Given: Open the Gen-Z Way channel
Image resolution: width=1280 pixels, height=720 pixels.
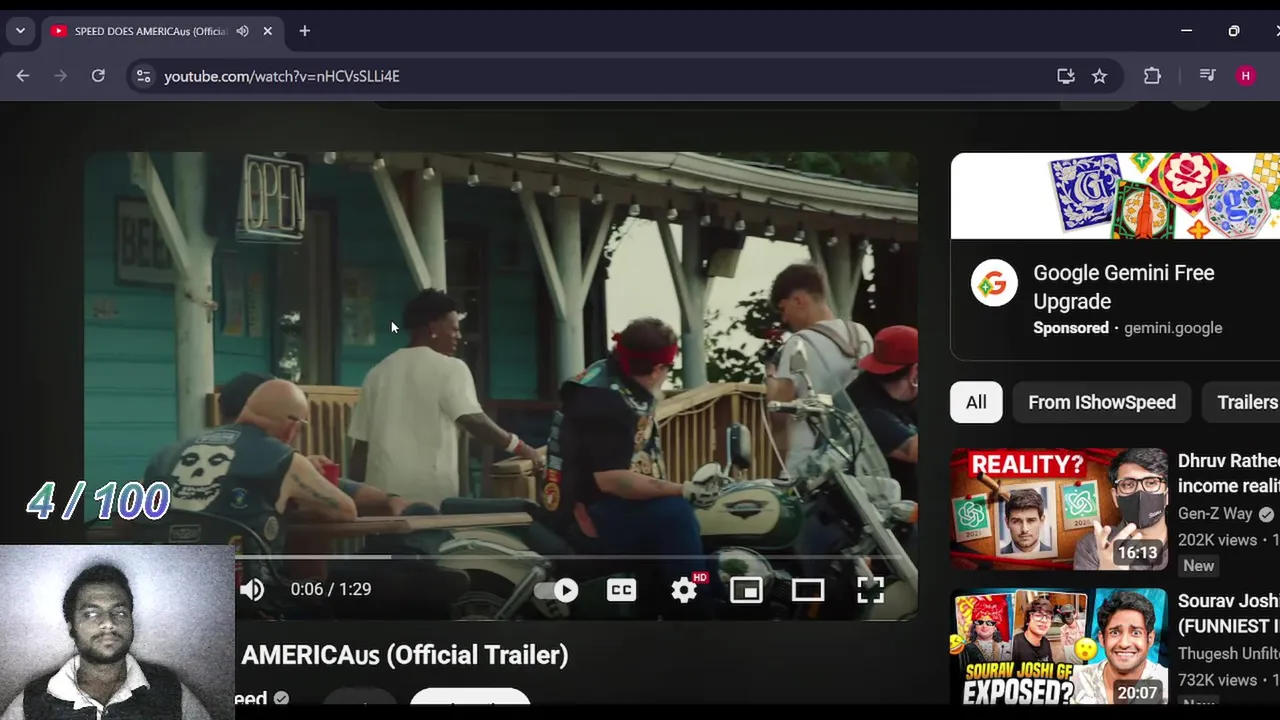Looking at the screenshot, I should tap(1215, 513).
